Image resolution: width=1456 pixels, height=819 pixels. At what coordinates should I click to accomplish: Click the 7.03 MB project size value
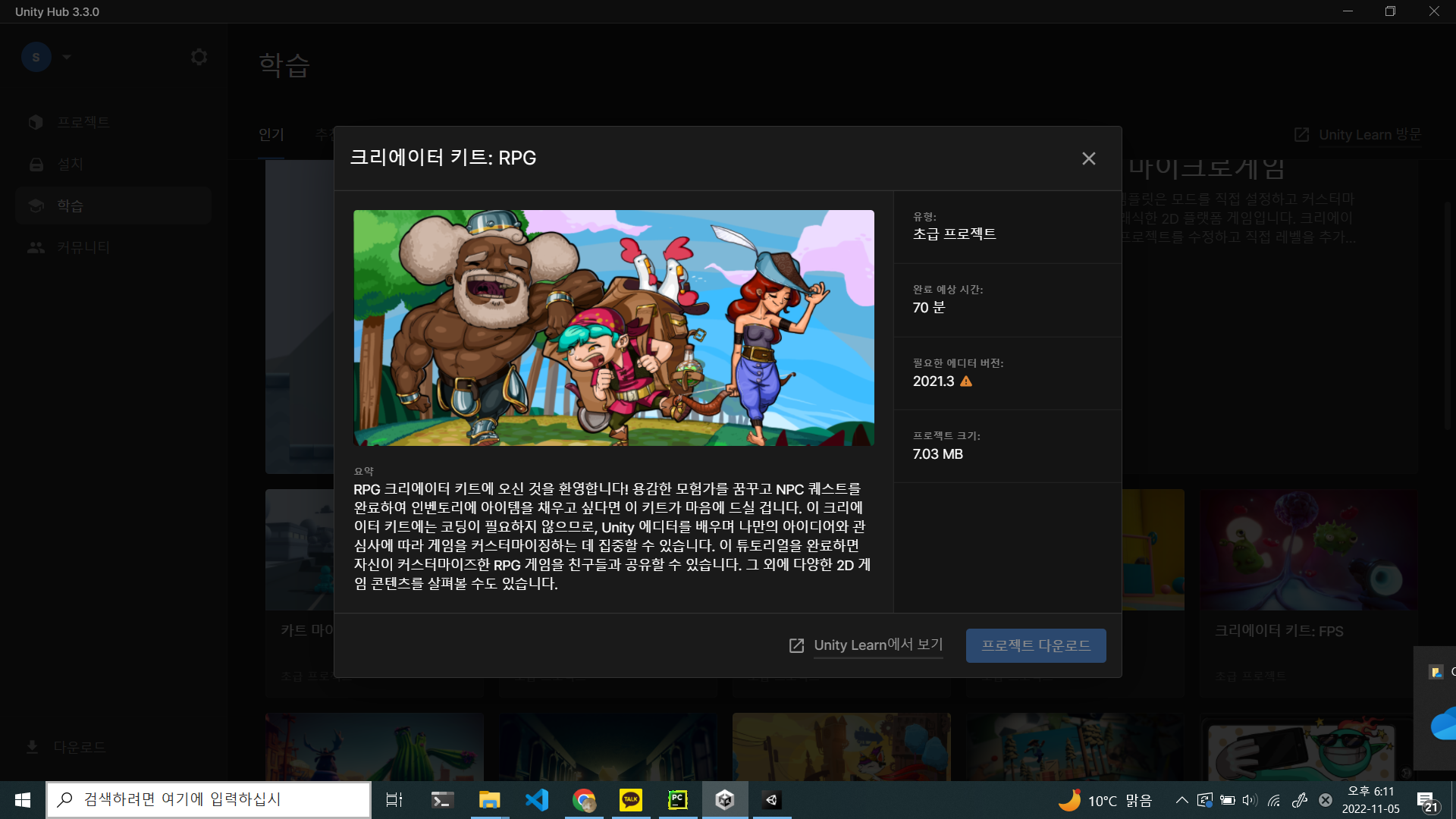pos(937,454)
